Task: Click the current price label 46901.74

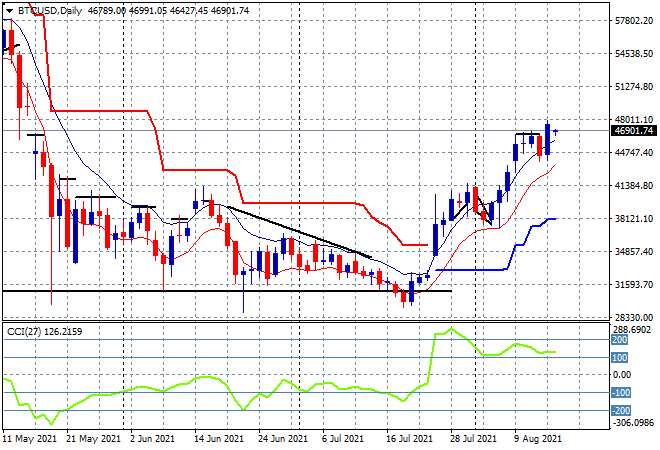Action: pyautogui.click(x=633, y=131)
